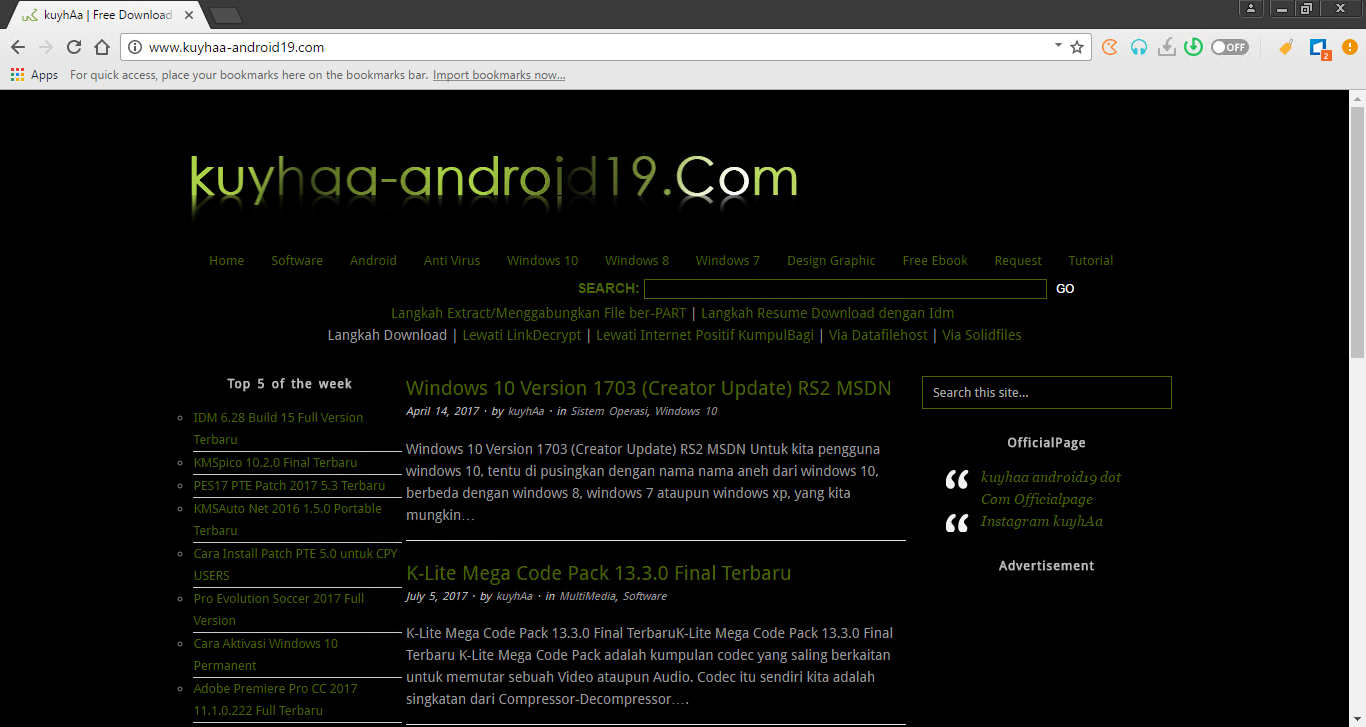Image resolution: width=1366 pixels, height=727 pixels.
Task: Open the blue extension with badge 2
Action: pyautogui.click(x=1318, y=48)
